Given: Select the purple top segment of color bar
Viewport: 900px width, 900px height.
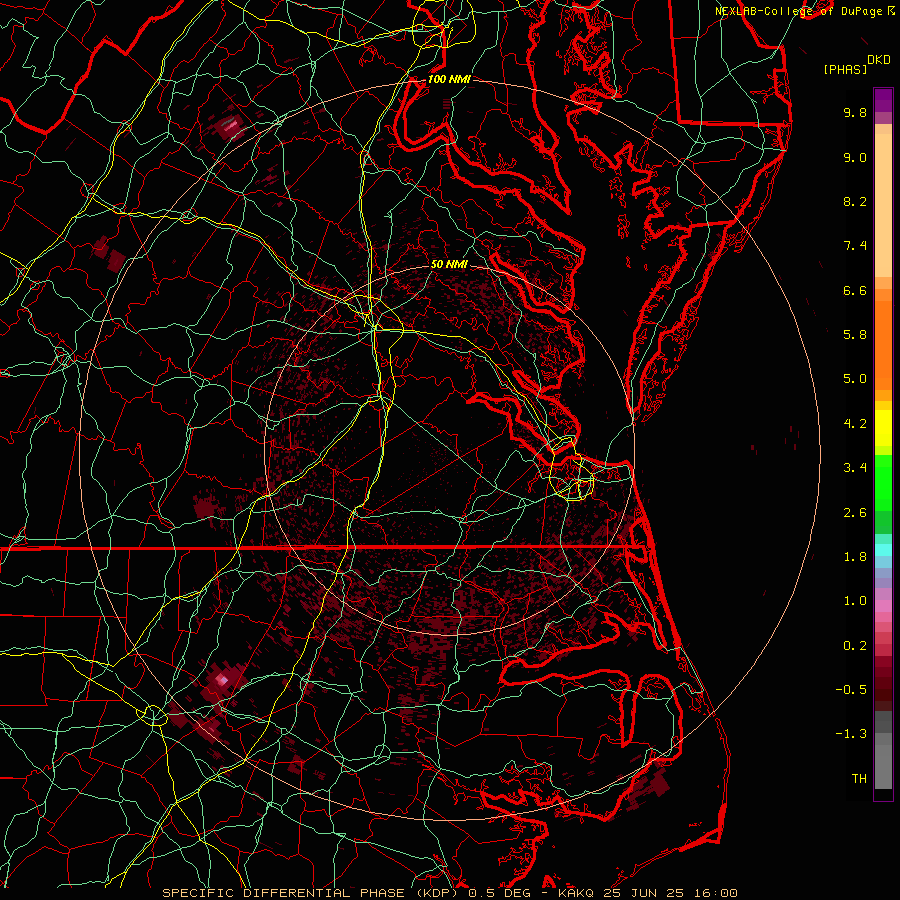Looking at the screenshot, I should pos(883,100).
